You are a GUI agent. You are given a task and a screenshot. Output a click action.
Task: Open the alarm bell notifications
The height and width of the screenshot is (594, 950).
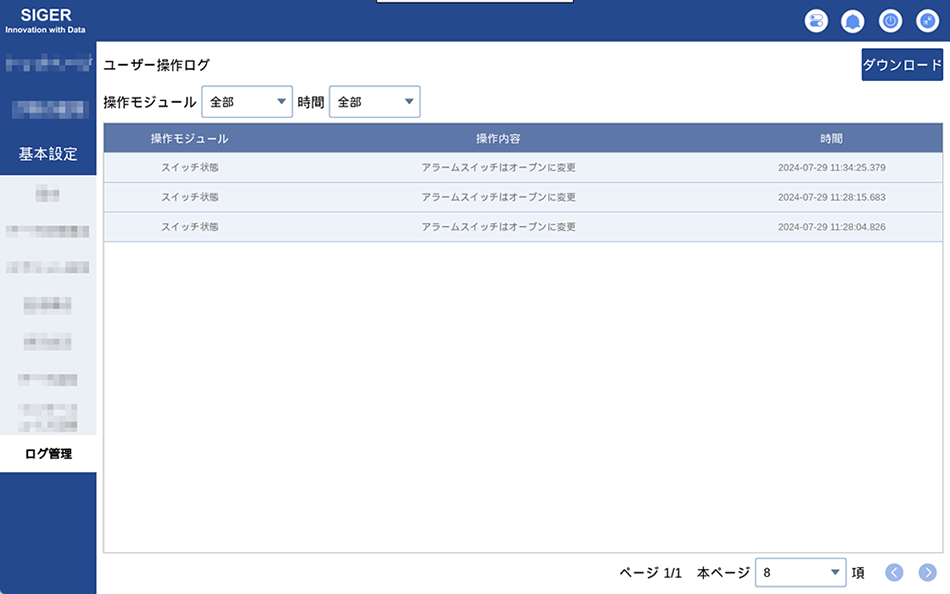click(x=852, y=21)
